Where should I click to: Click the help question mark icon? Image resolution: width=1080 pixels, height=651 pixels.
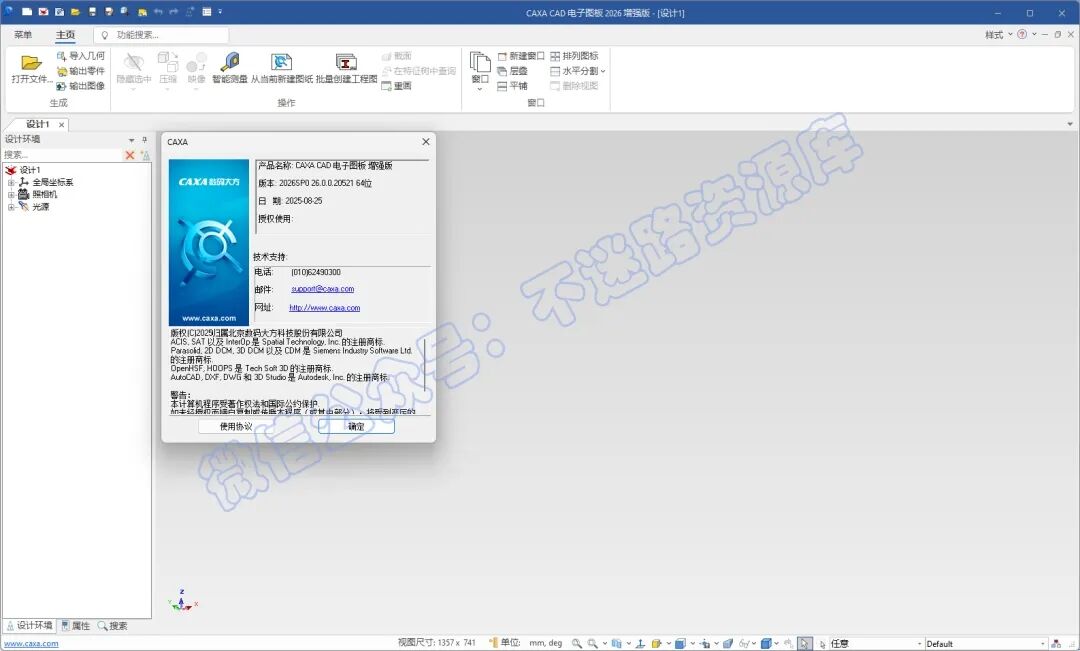(x=1022, y=34)
